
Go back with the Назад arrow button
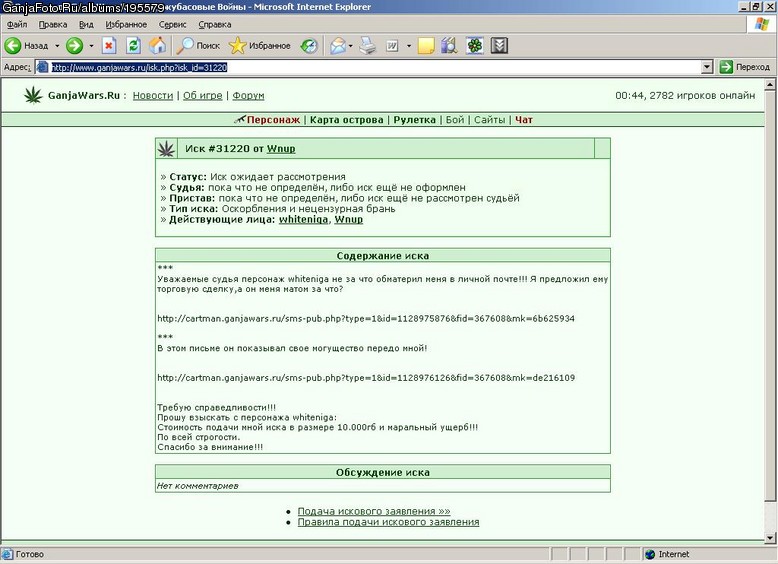pos(26,46)
